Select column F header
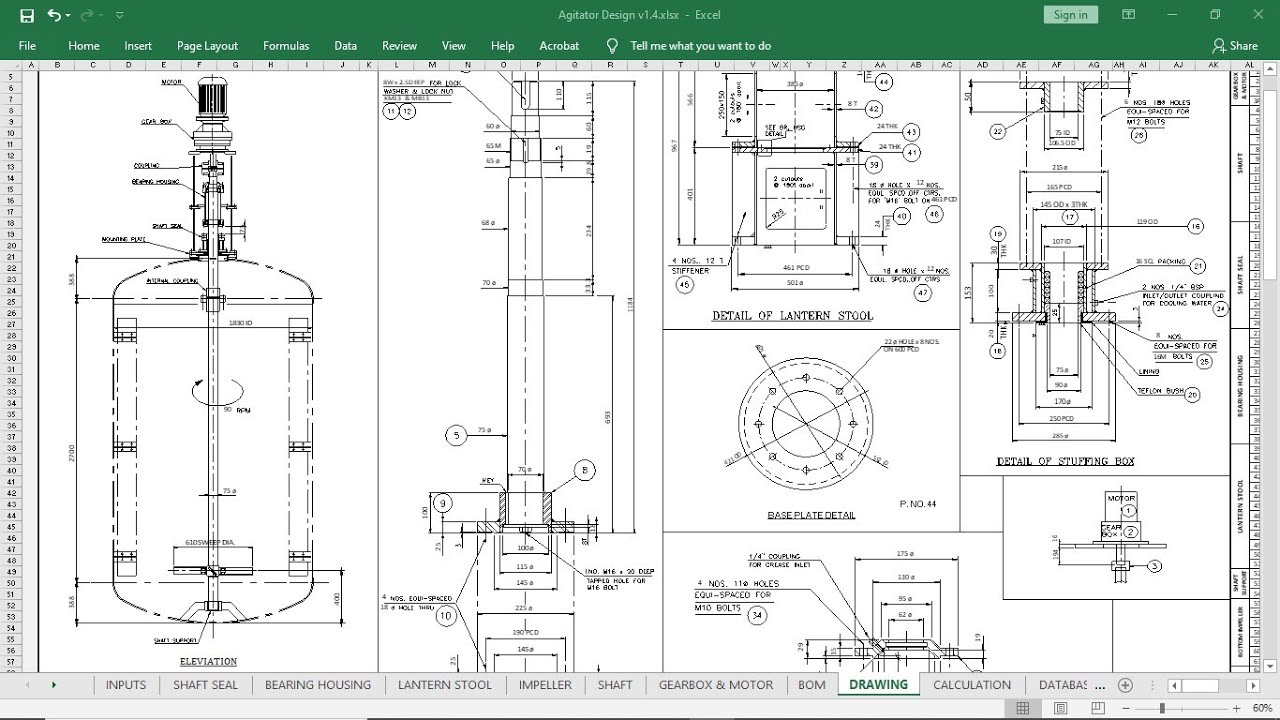The height and width of the screenshot is (720, 1280). [x=199, y=65]
